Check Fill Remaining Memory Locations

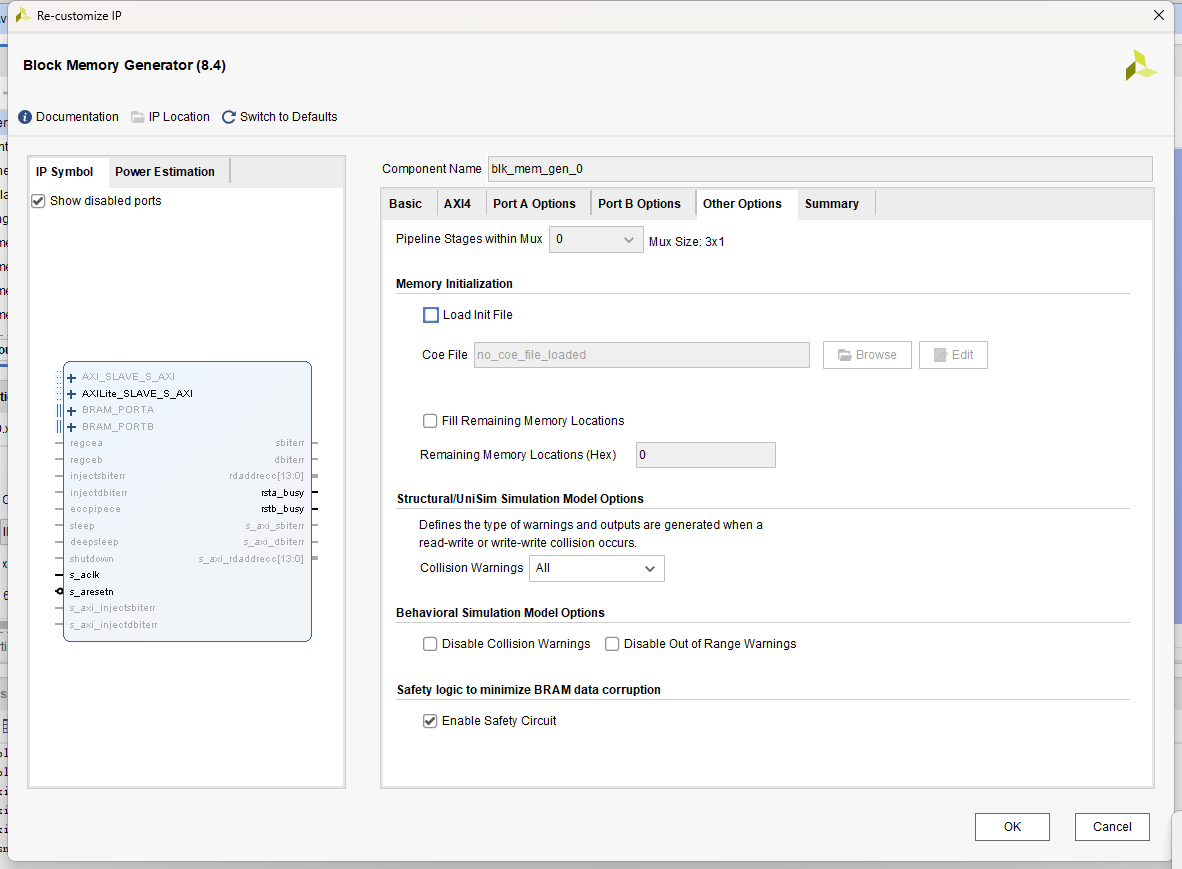pyautogui.click(x=430, y=421)
